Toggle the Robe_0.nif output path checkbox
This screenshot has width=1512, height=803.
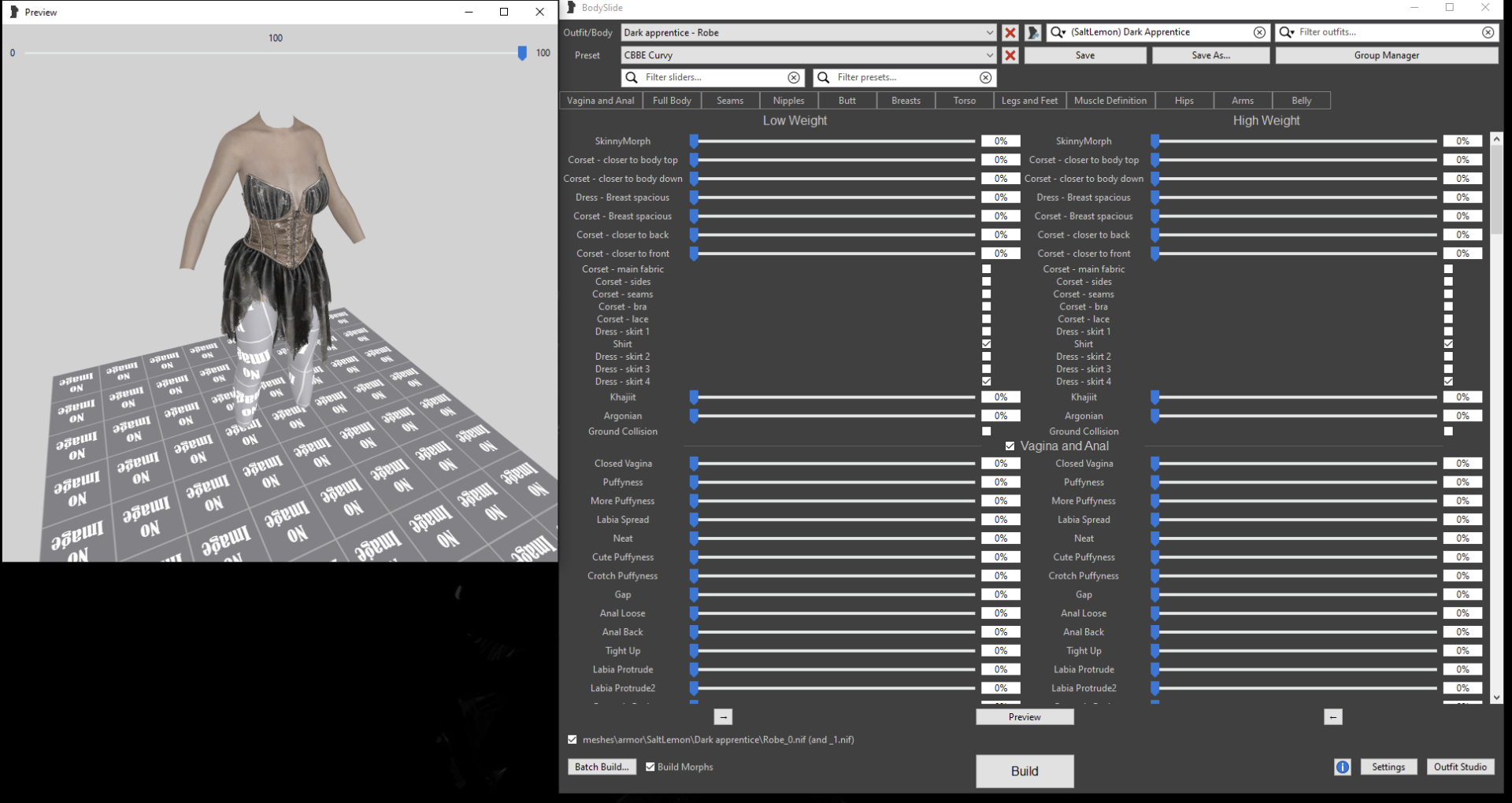click(573, 740)
